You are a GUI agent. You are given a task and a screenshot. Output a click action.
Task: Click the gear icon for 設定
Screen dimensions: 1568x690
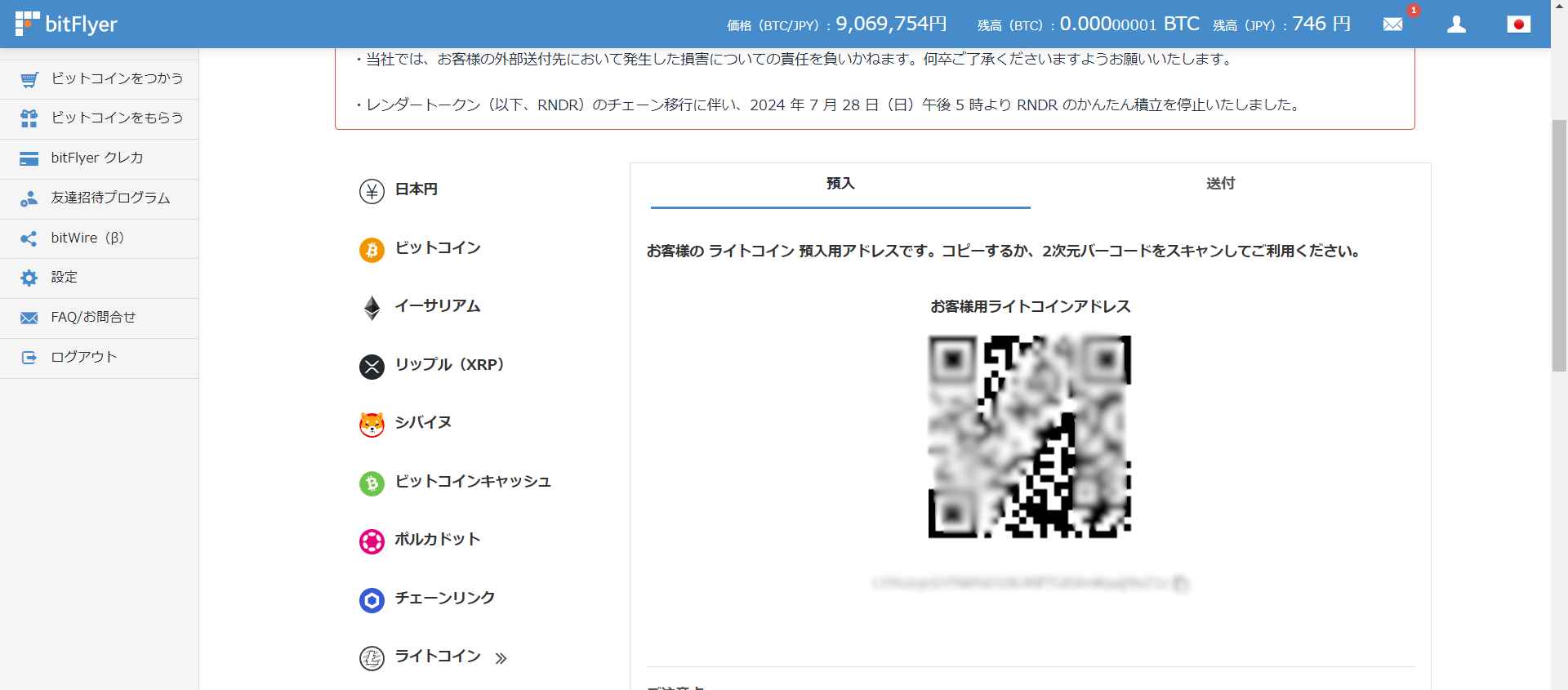pyautogui.click(x=29, y=278)
